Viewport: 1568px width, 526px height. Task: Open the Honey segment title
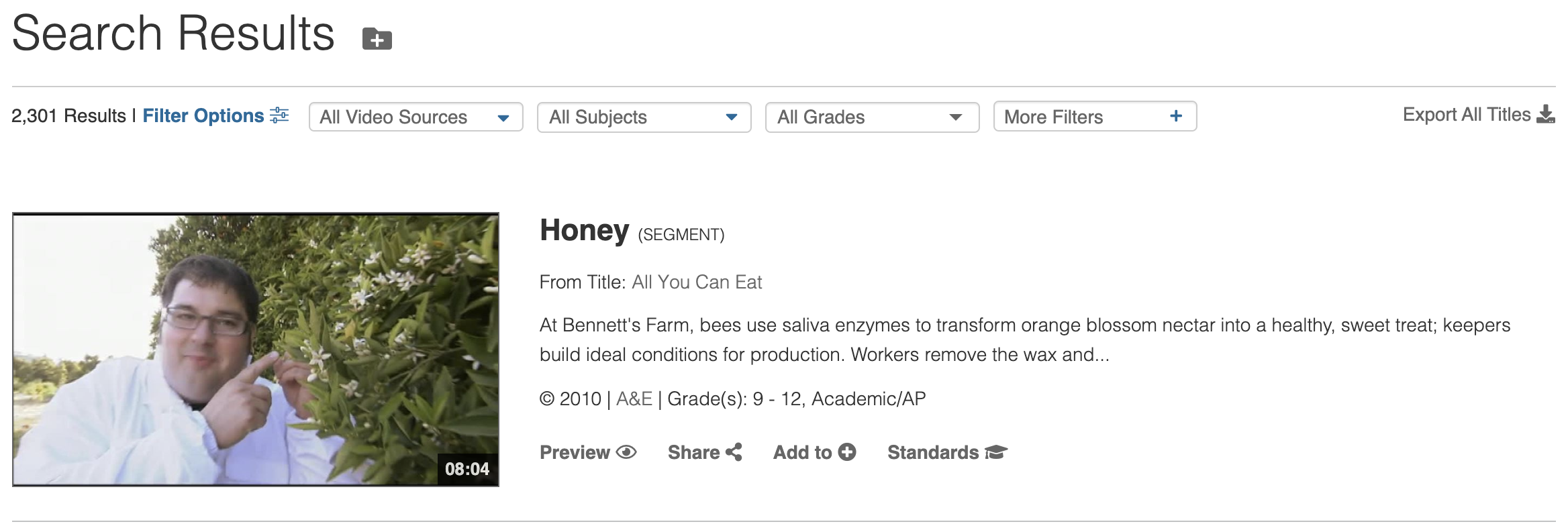point(584,230)
